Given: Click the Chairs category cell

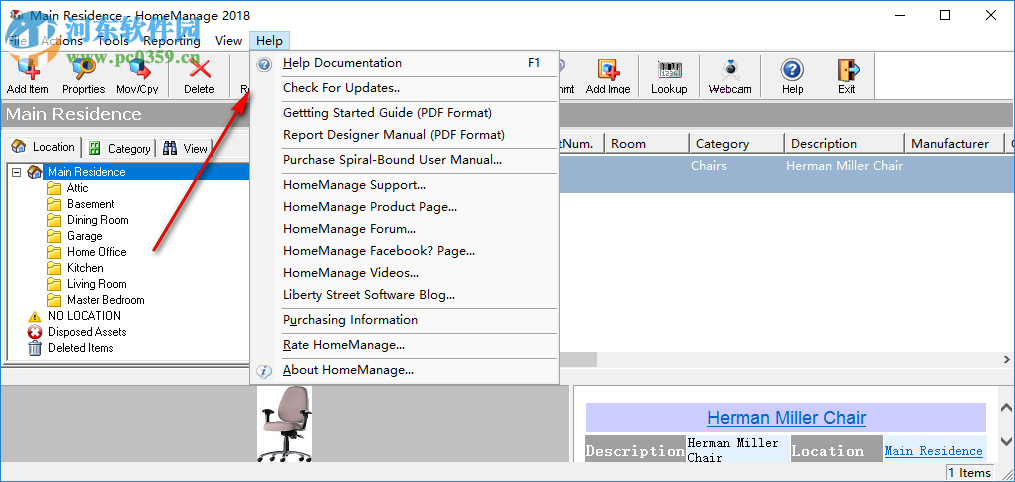Looking at the screenshot, I should [709, 166].
